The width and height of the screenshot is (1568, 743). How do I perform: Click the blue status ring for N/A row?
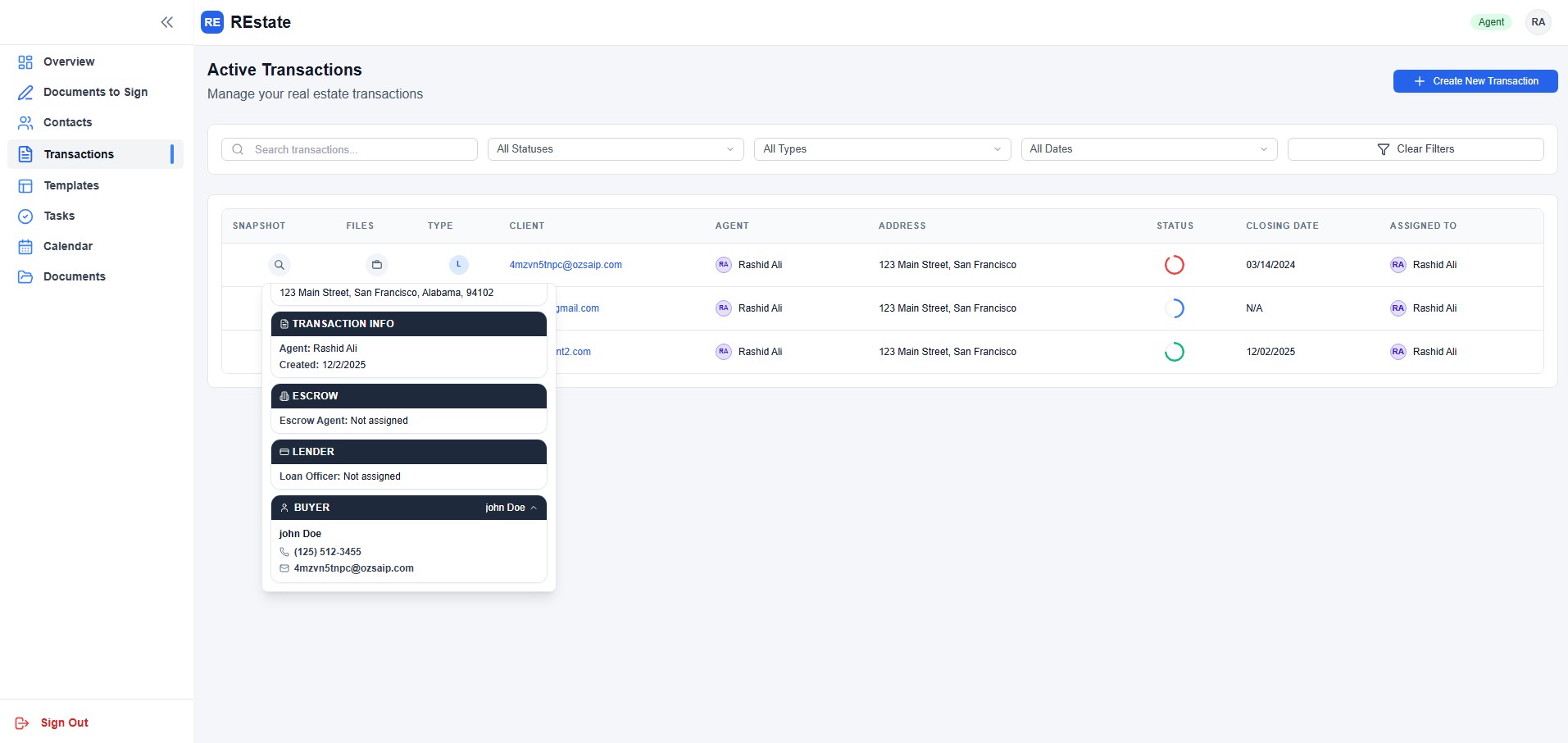click(1175, 308)
